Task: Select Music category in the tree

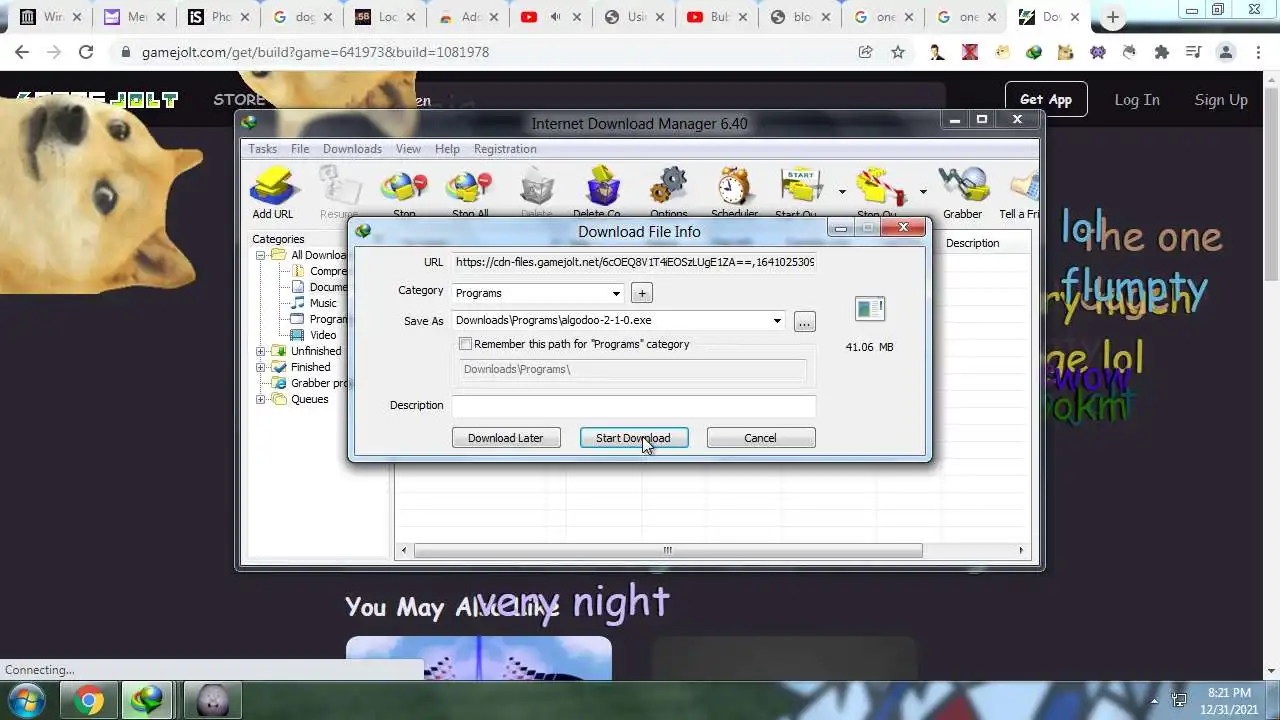Action: pyautogui.click(x=323, y=303)
